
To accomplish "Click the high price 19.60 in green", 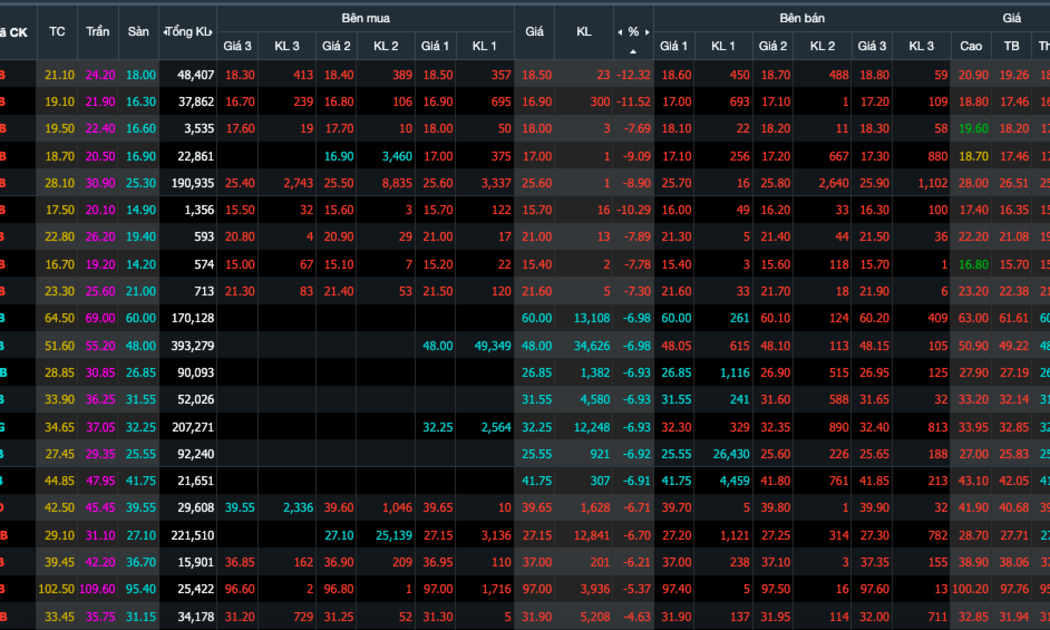I will 974,129.
